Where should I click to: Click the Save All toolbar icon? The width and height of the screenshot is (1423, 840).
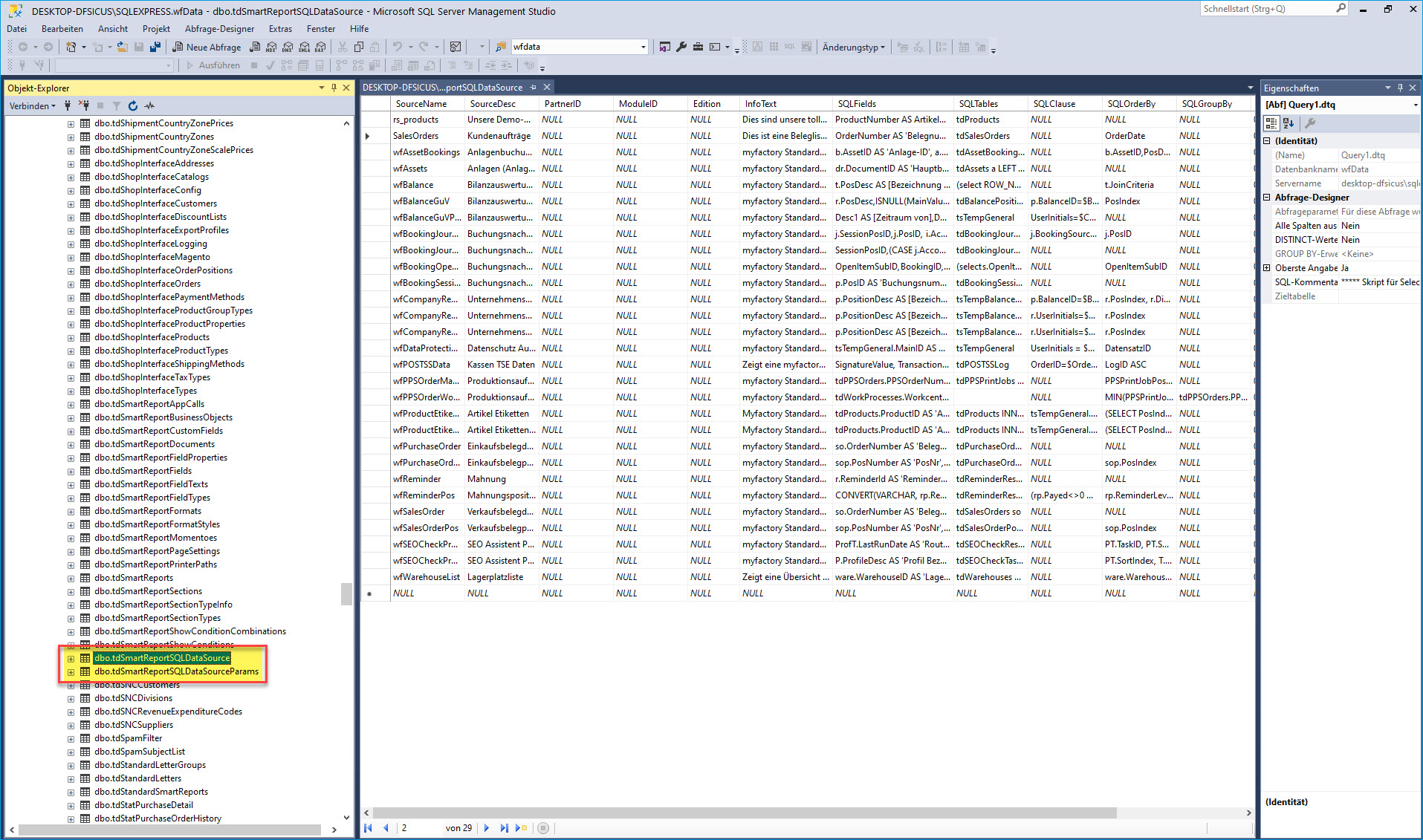155,47
